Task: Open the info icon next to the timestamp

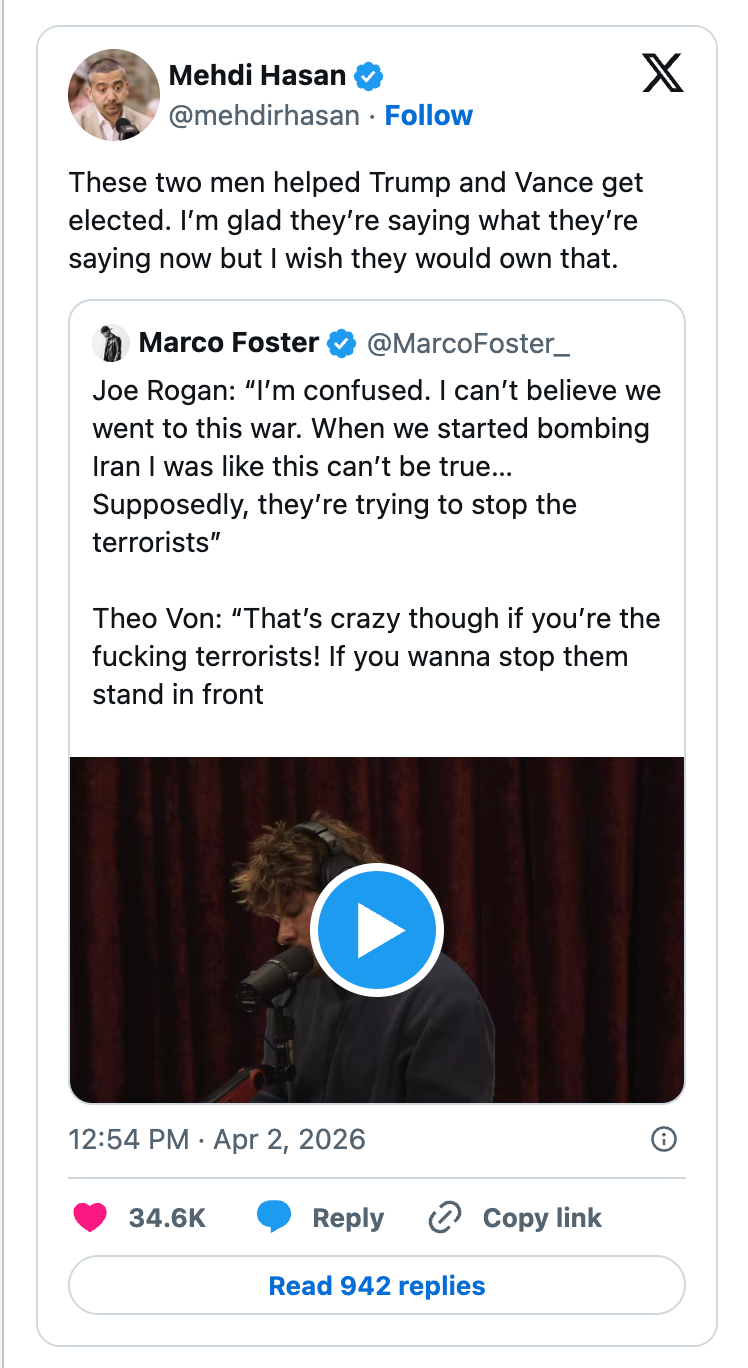Action: (663, 1139)
